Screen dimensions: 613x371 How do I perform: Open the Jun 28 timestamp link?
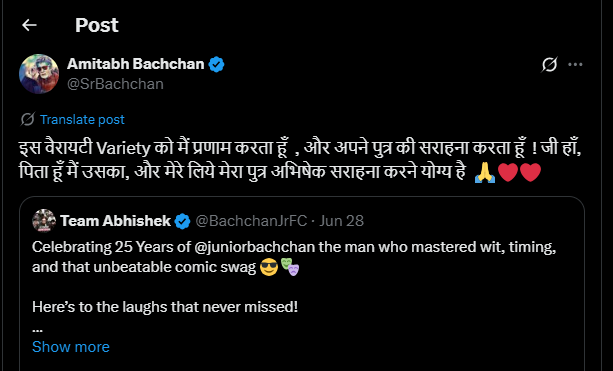341,221
